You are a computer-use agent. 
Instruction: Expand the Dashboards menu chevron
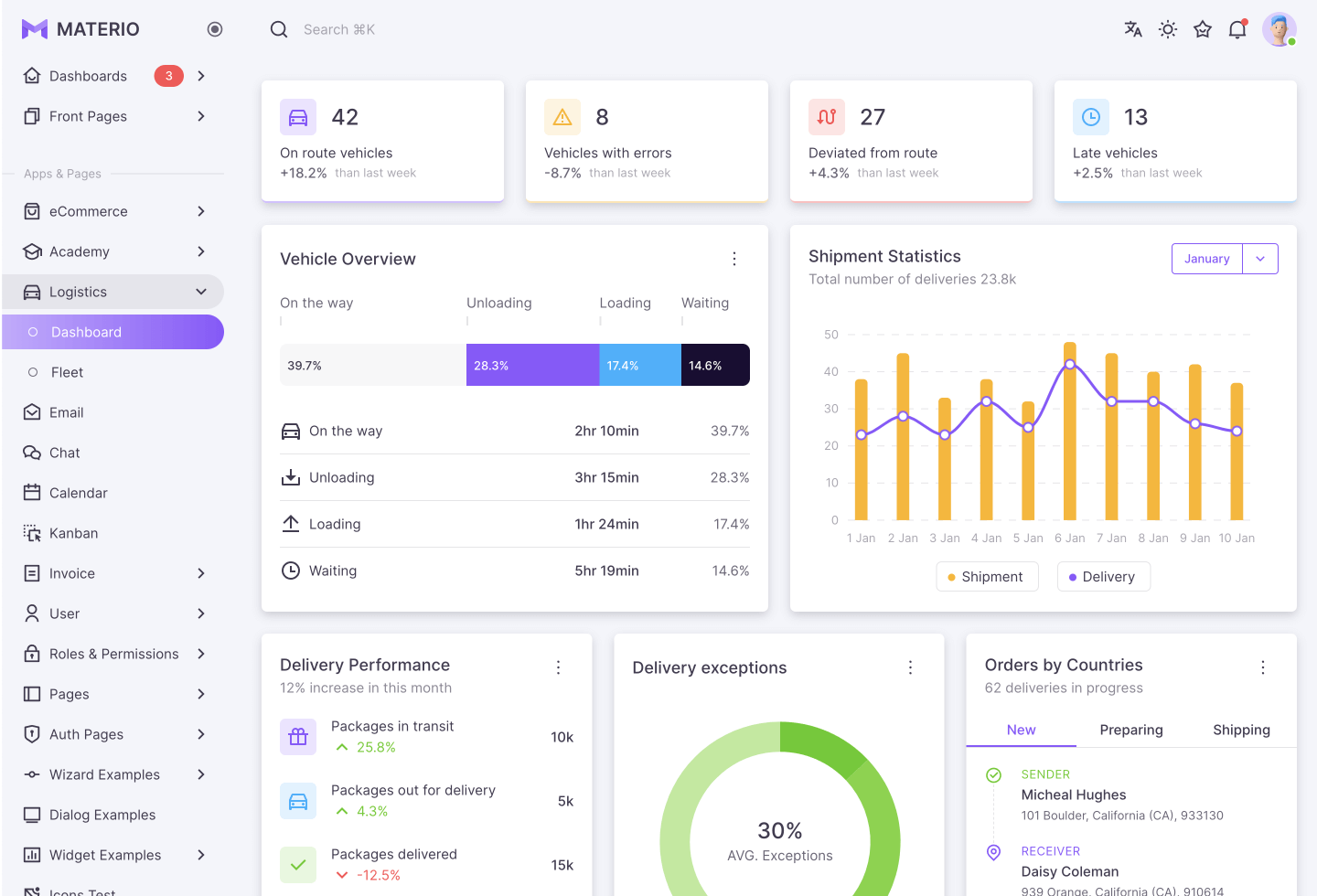pyautogui.click(x=201, y=76)
